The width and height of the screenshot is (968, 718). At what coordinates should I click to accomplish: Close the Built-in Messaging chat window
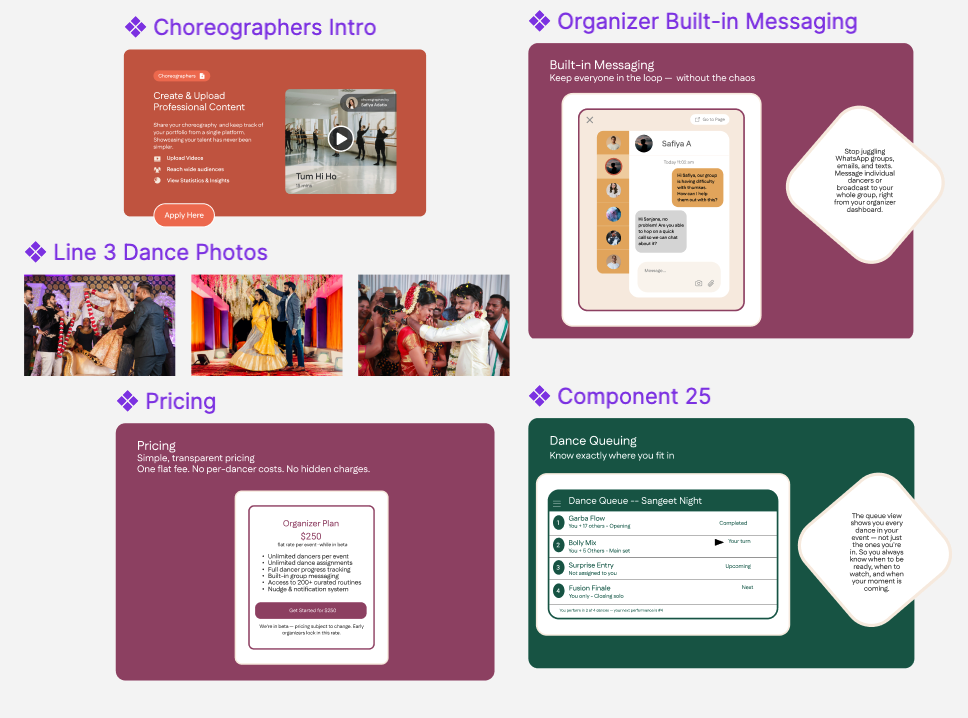pyautogui.click(x=590, y=120)
